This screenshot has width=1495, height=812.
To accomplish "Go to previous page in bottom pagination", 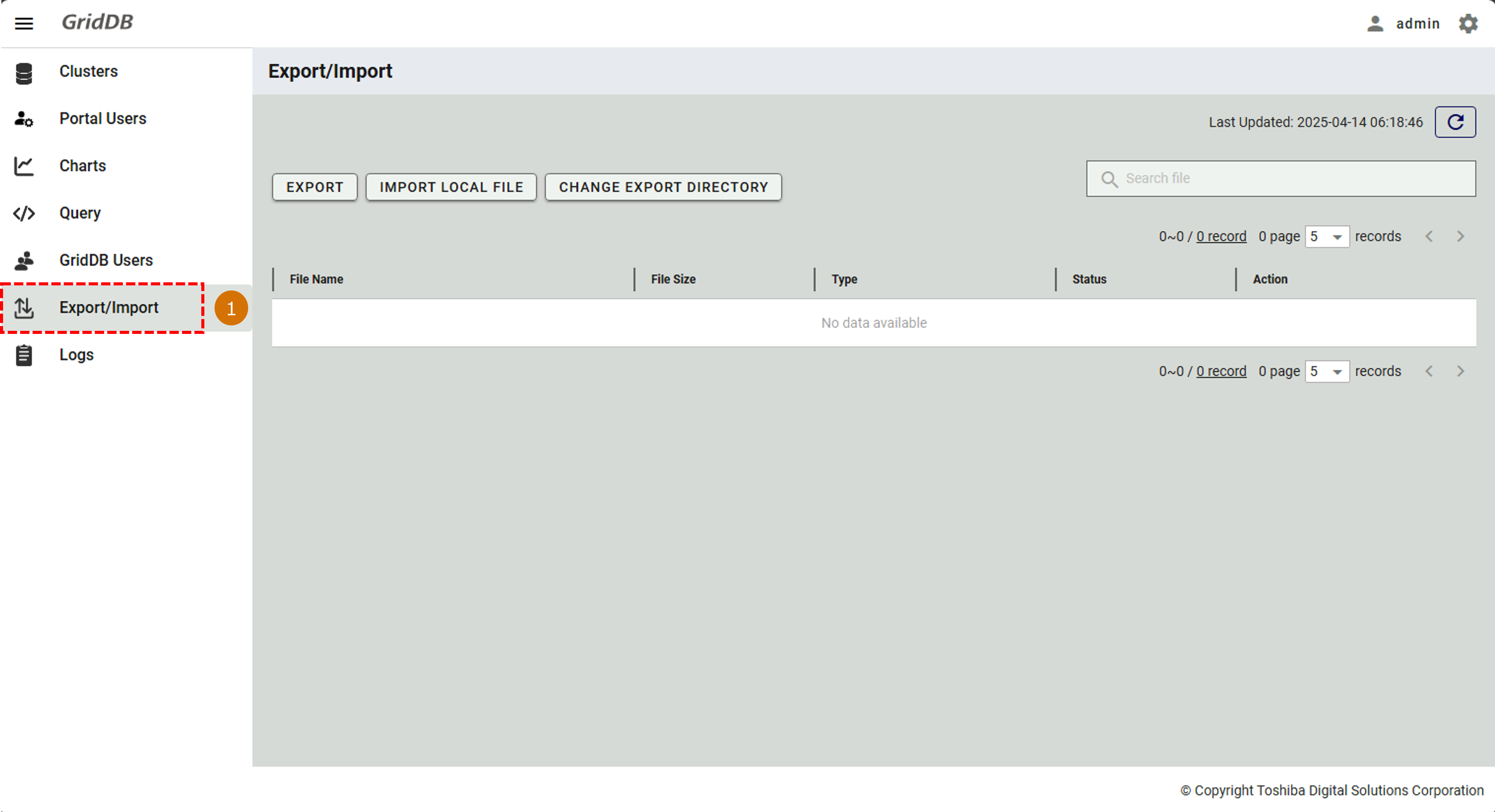I will coord(1429,371).
